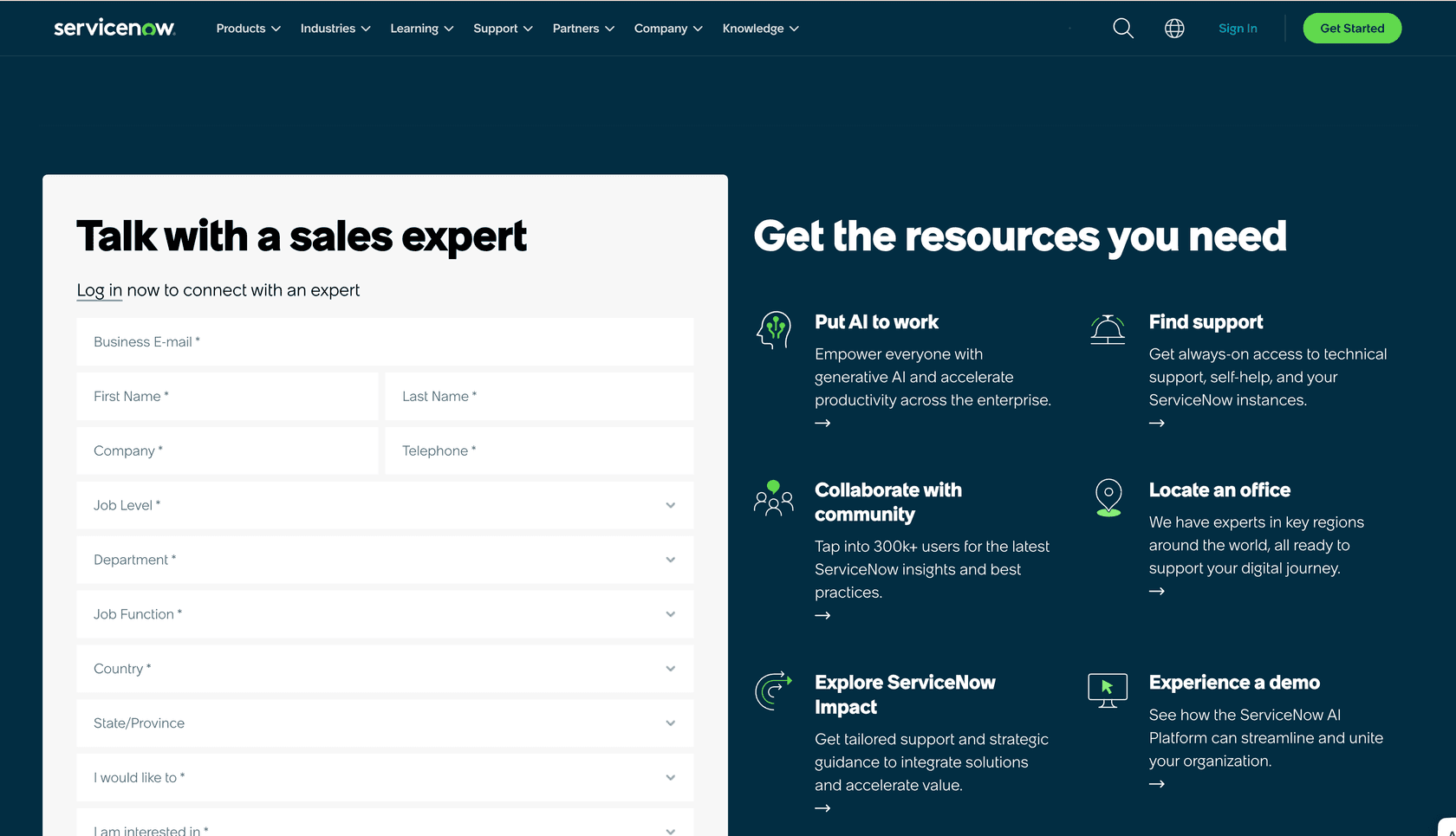This screenshot has height=836, width=1456.
Task: Expand the State/Province dropdown
Action: click(385, 723)
